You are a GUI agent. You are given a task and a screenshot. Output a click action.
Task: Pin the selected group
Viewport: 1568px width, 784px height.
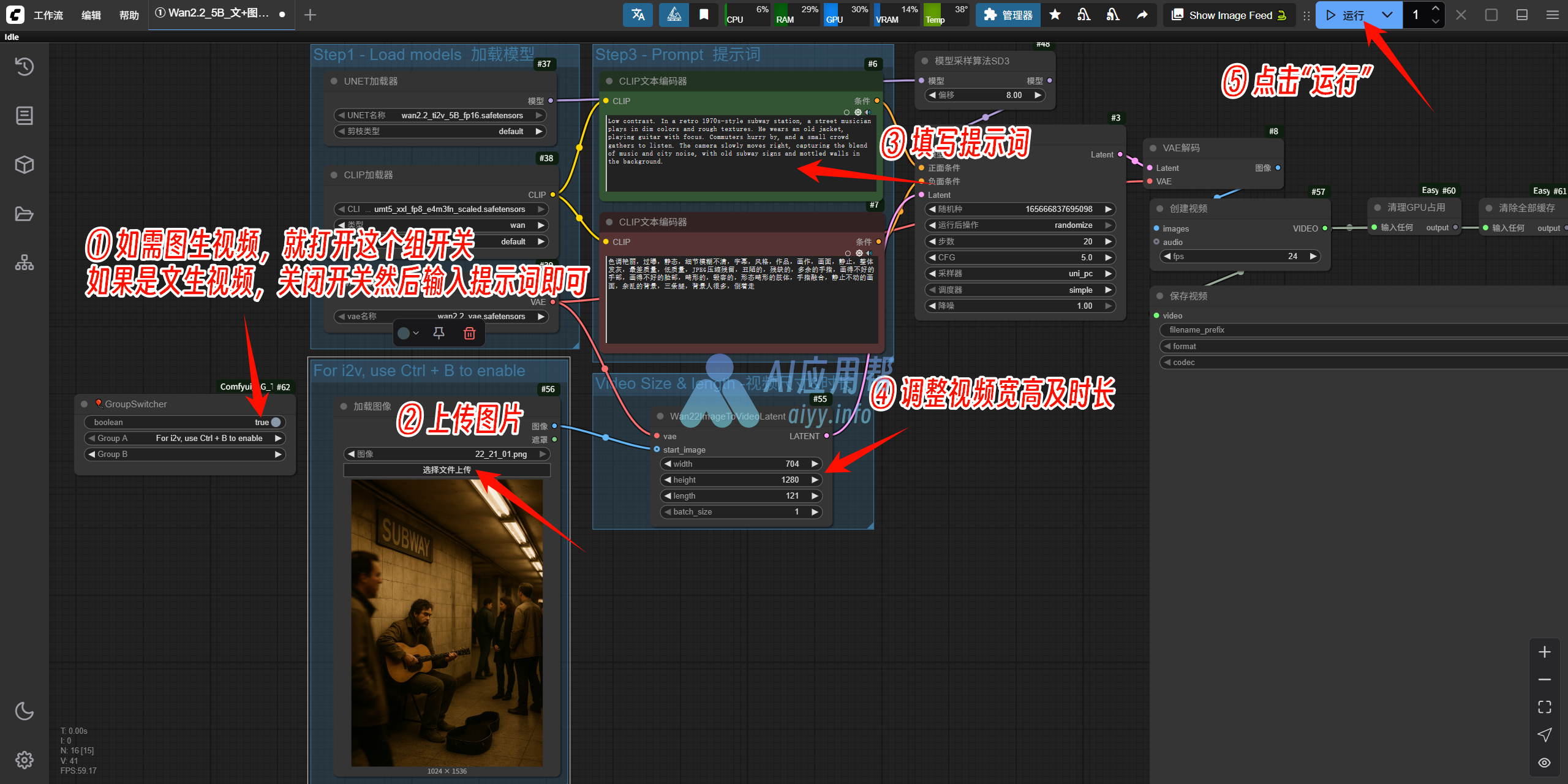(x=439, y=333)
